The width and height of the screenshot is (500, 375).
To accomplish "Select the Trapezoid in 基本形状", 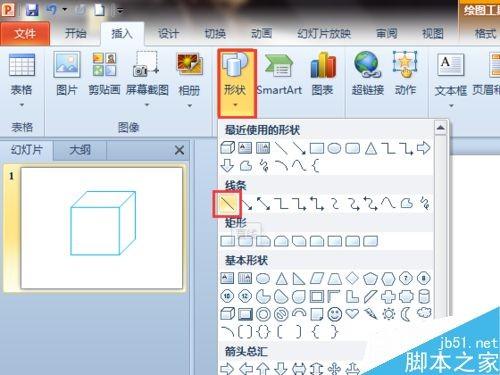I will pos(334,278).
